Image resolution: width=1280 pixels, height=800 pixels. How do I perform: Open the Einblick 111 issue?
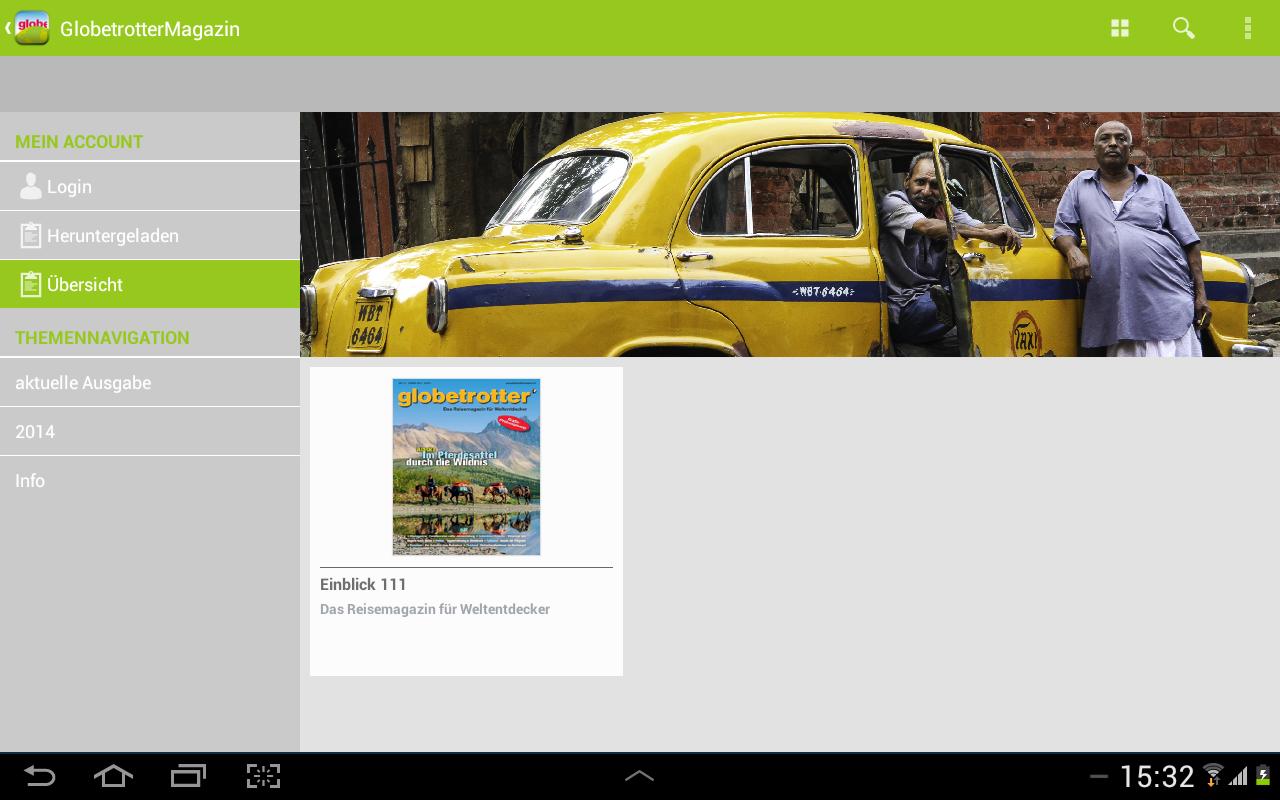(x=363, y=584)
